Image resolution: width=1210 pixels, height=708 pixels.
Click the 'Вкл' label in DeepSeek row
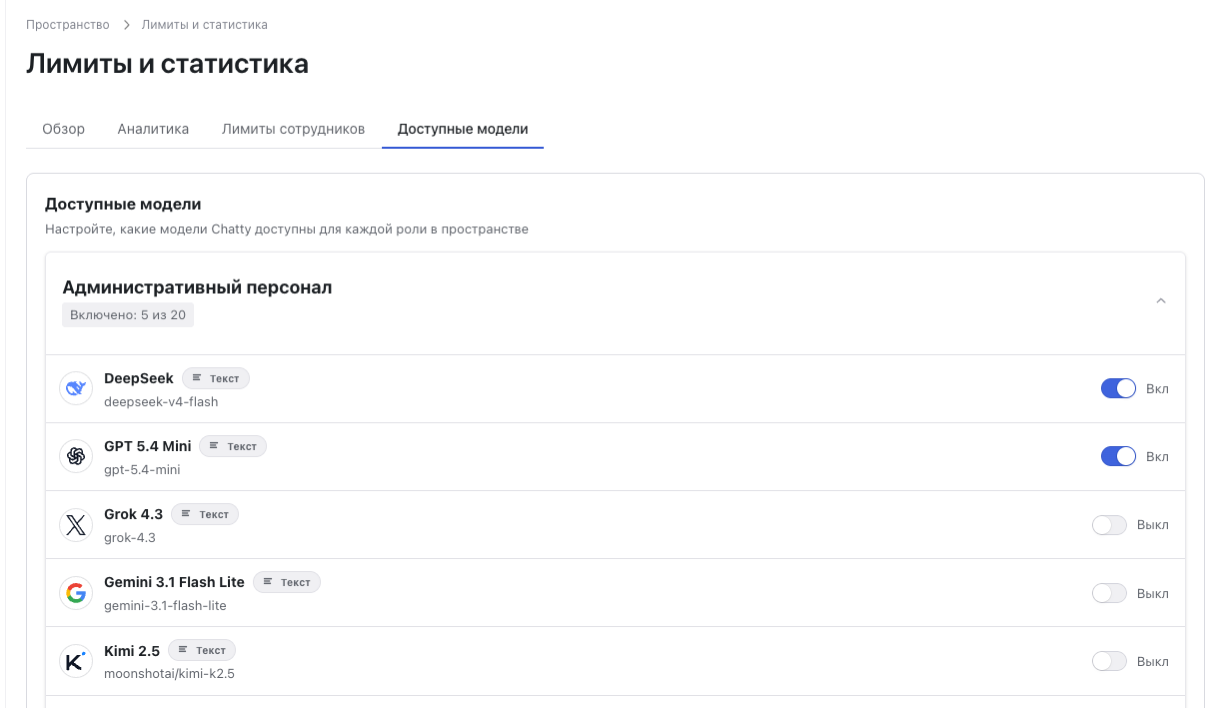pos(1157,389)
